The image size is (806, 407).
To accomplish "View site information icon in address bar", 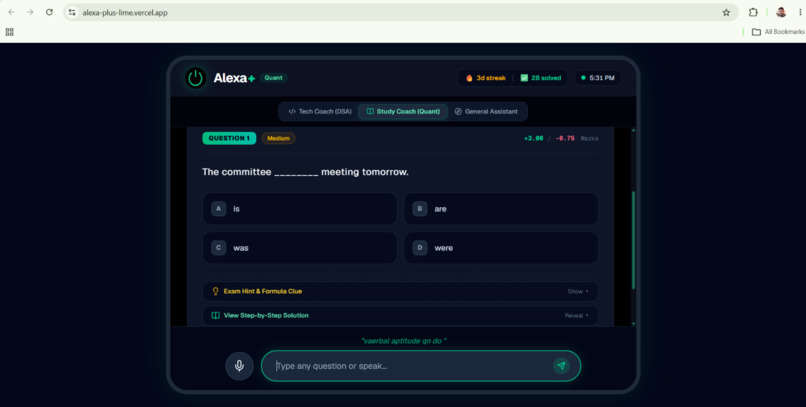I will (x=72, y=12).
